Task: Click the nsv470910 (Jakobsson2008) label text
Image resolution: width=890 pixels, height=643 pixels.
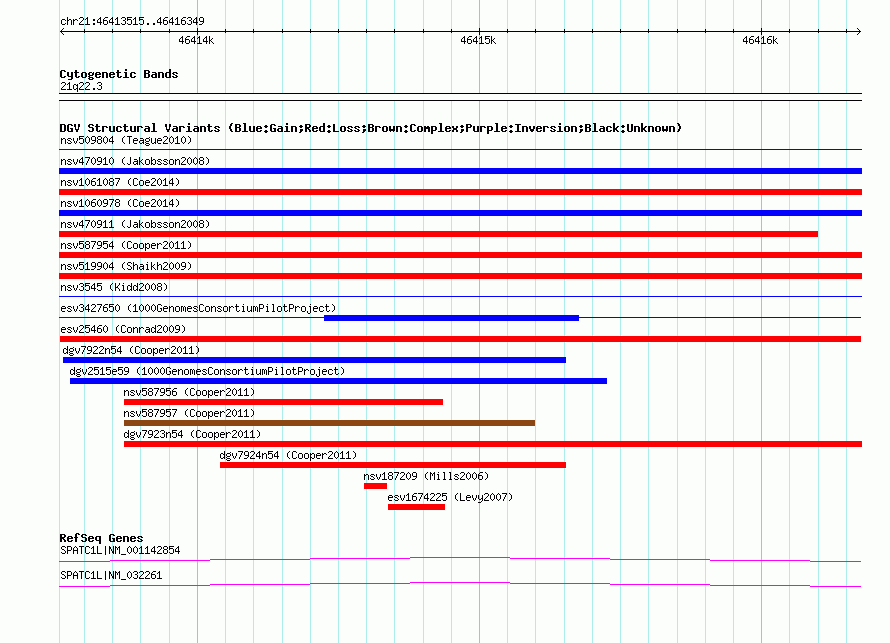Action: 135,161
